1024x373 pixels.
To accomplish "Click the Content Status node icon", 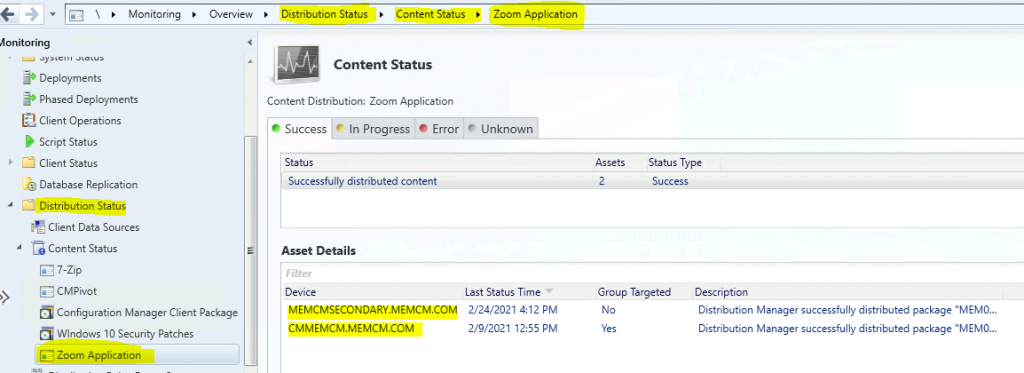I will pyautogui.click(x=38, y=249).
